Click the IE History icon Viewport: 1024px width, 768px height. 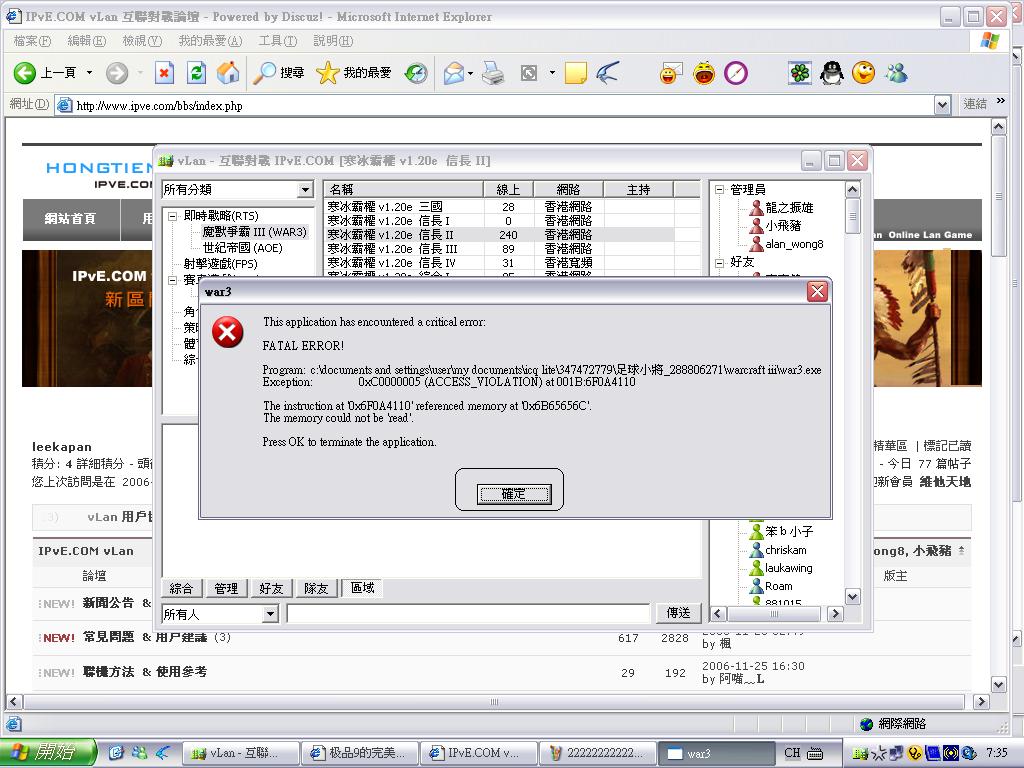click(x=415, y=72)
